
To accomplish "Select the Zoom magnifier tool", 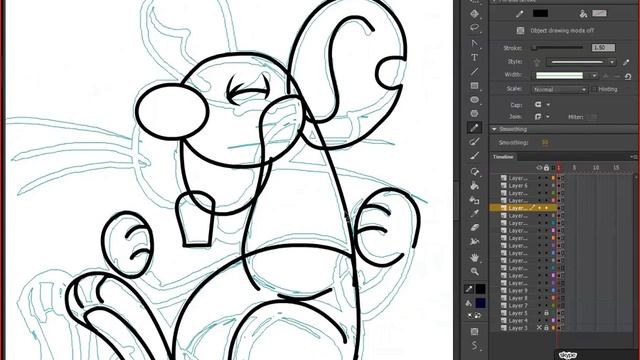I will click(x=474, y=271).
